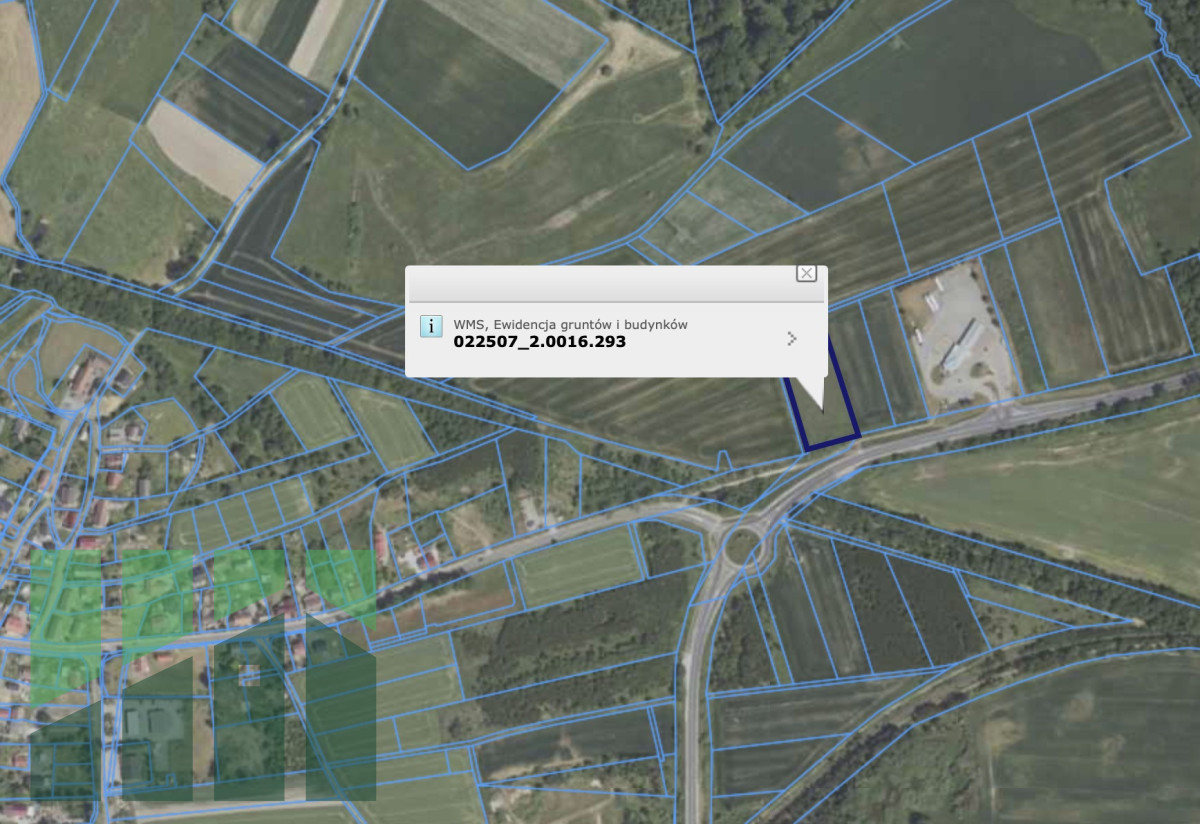Close the parcel information popup

(806, 273)
